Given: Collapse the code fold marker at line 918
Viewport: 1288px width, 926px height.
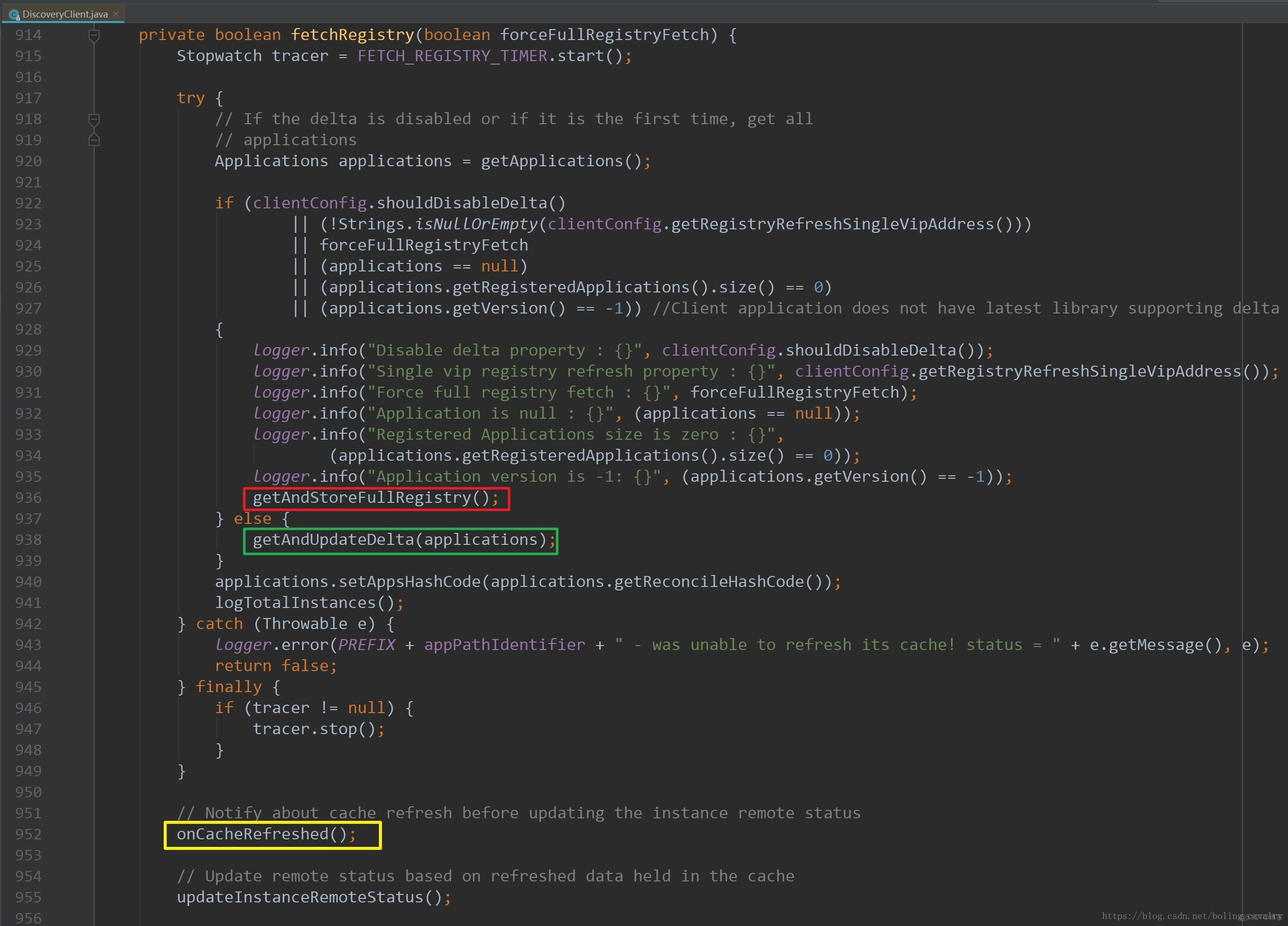Looking at the screenshot, I should (x=94, y=119).
